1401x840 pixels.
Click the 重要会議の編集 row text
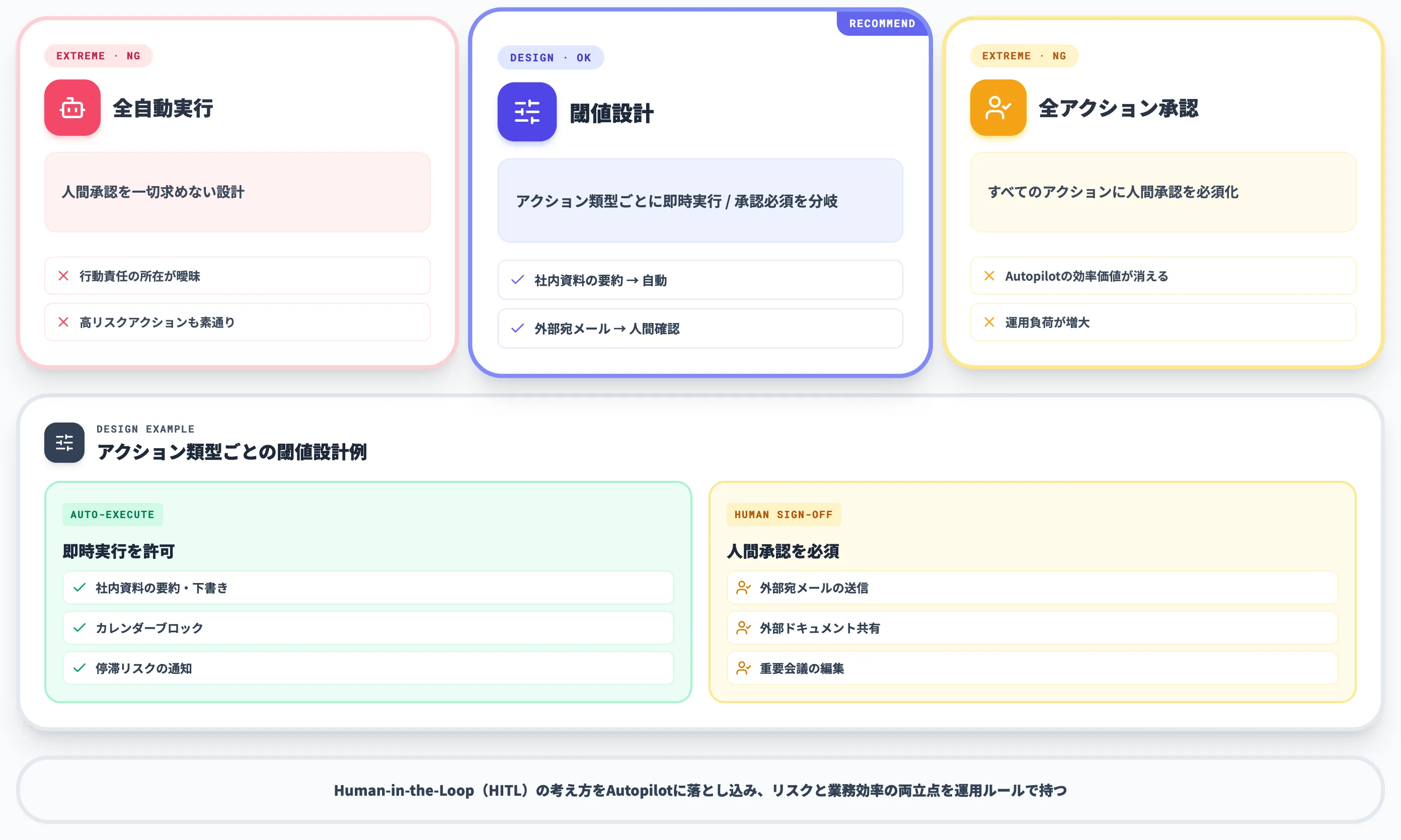(x=802, y=668)
